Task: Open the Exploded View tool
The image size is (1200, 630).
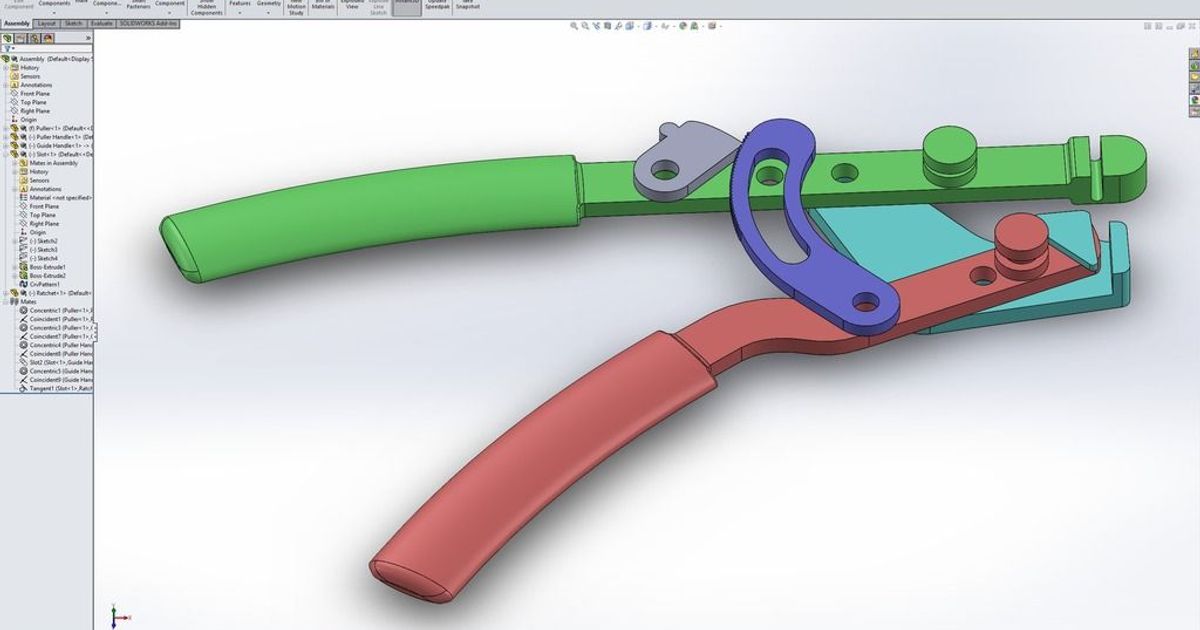Action: point(353,8)
